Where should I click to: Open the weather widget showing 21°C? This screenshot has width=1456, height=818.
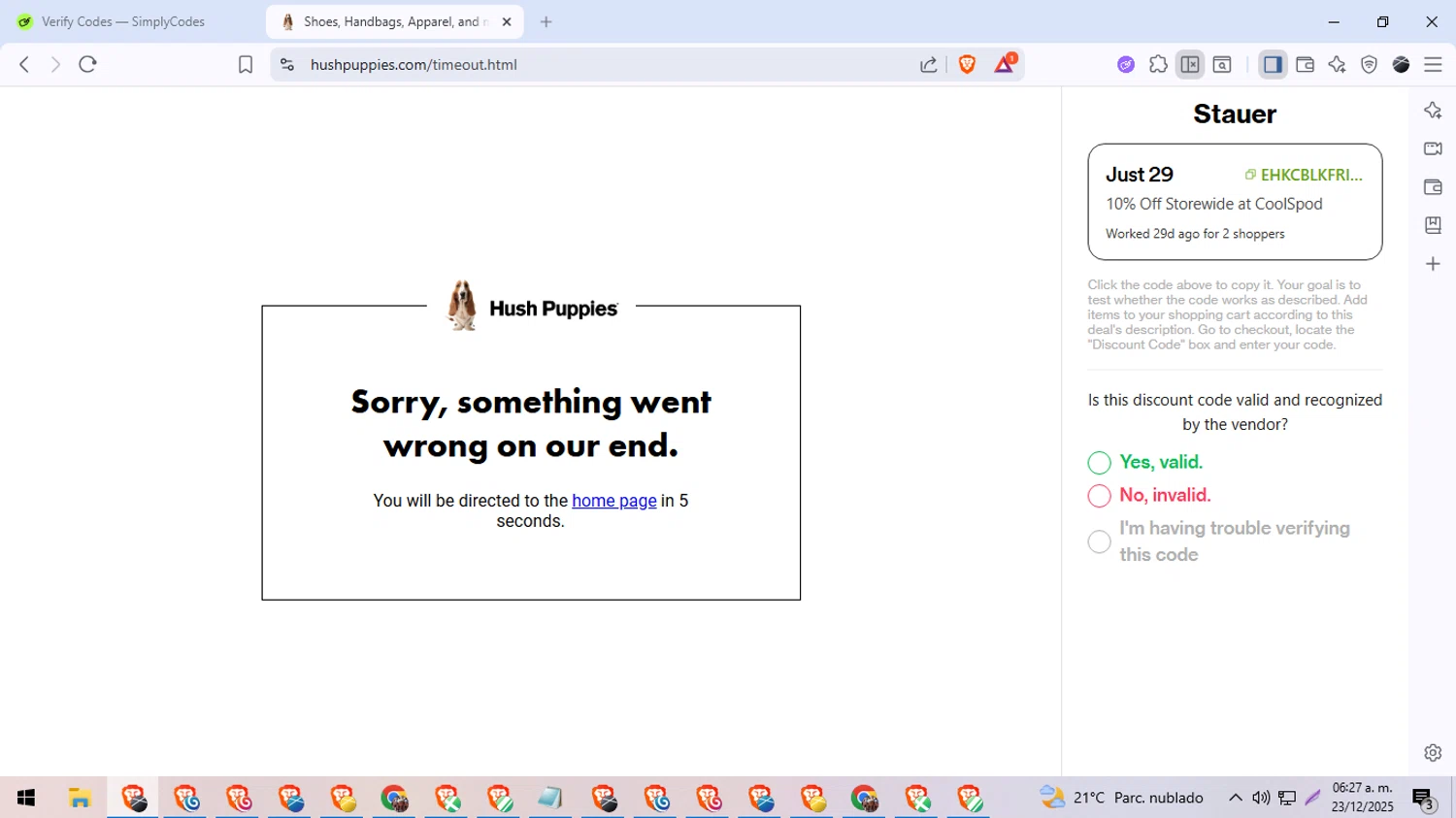click(x=1121, y=798)
